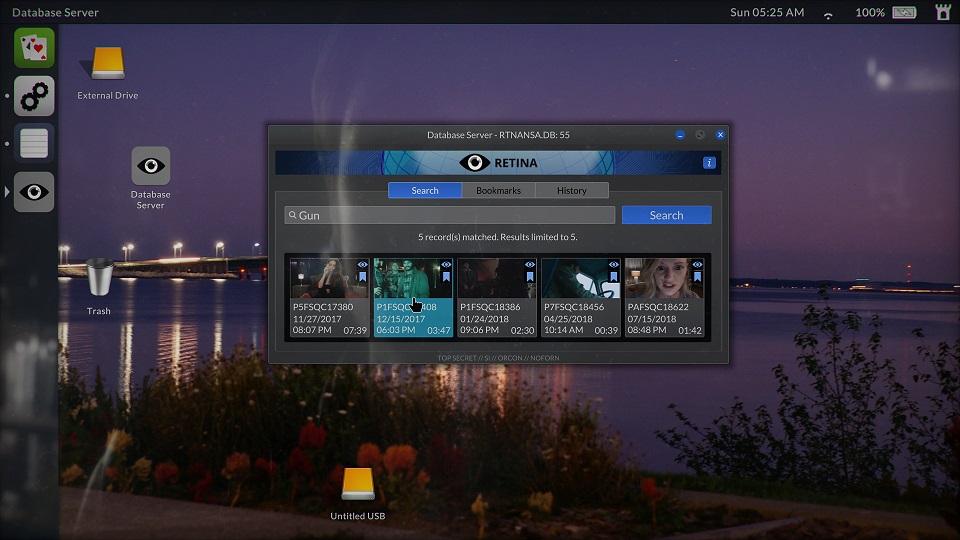The width and height of the screenshot is (960, 540).
Task: Click the Database Server desktop shortcut
Action: 151,167
